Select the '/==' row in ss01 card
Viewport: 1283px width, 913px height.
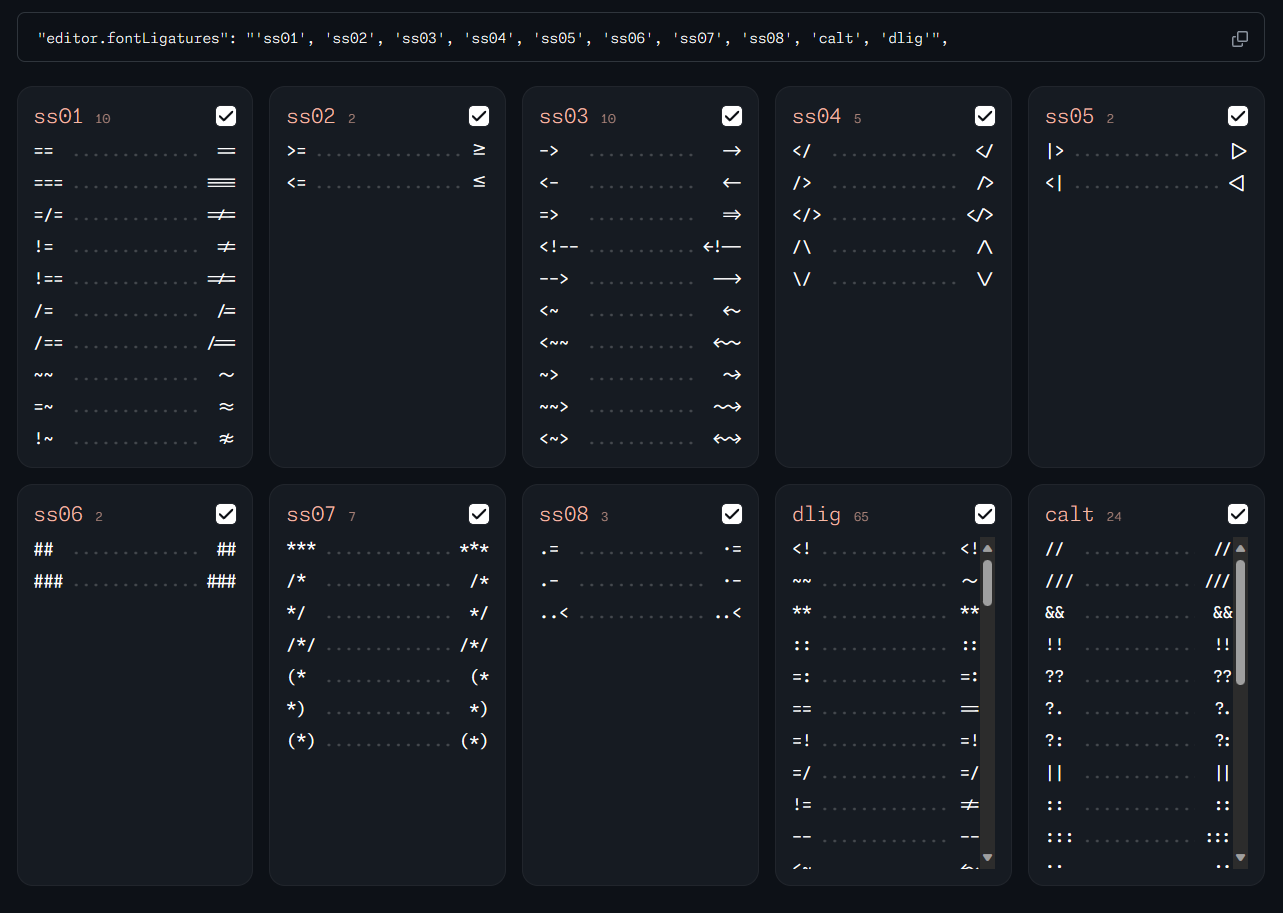click(135, 343)
